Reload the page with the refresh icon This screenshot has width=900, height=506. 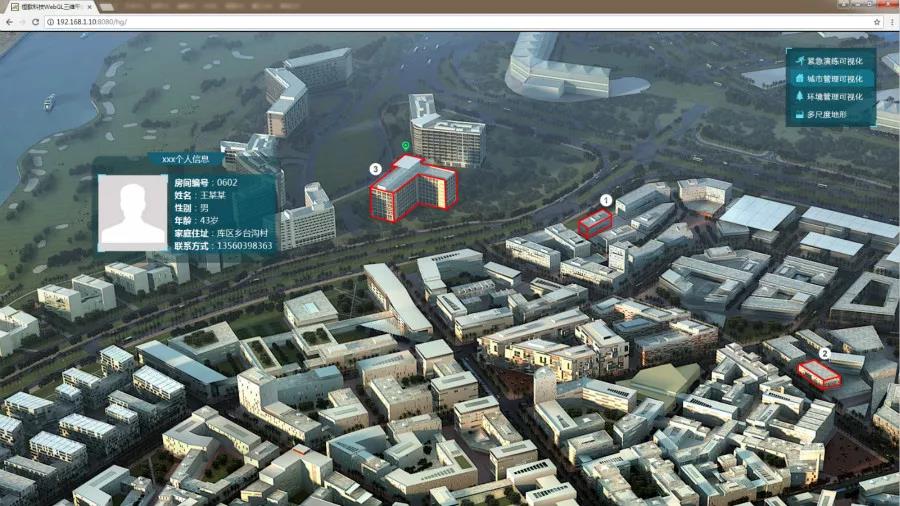click(36, 22)
